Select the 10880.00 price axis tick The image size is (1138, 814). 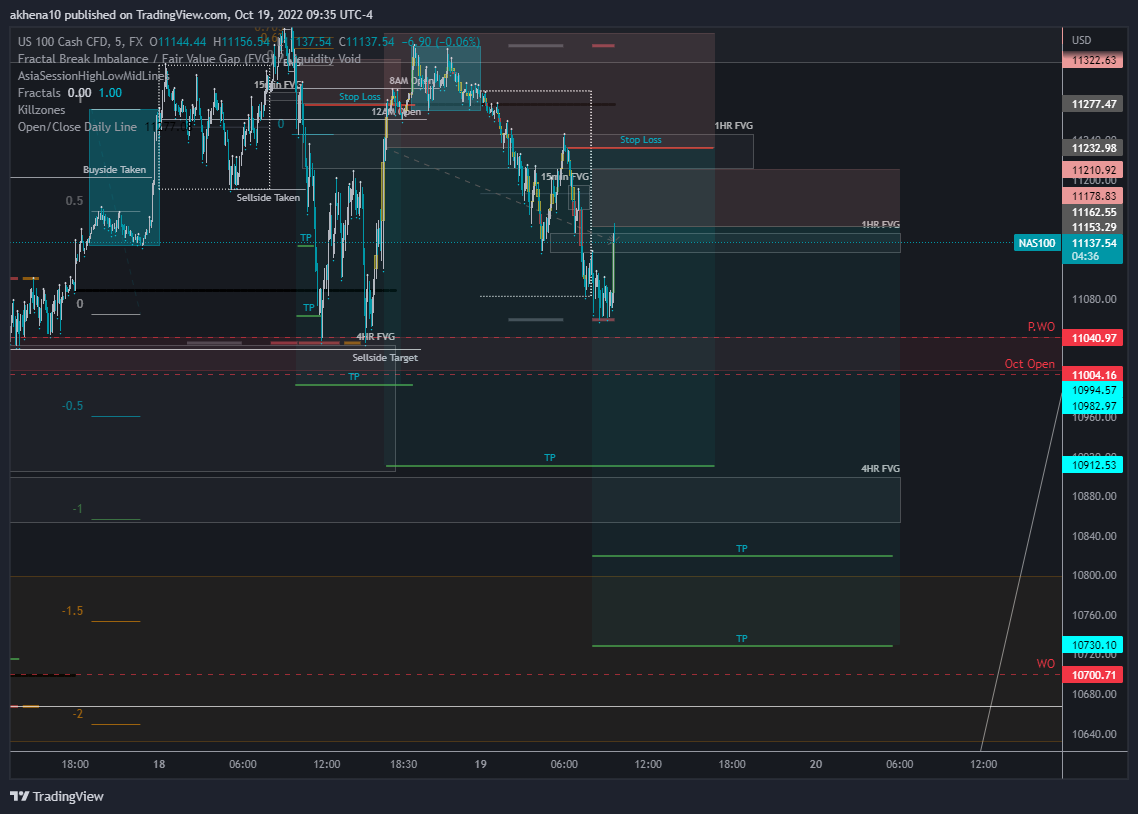[x=1094, y=496]
